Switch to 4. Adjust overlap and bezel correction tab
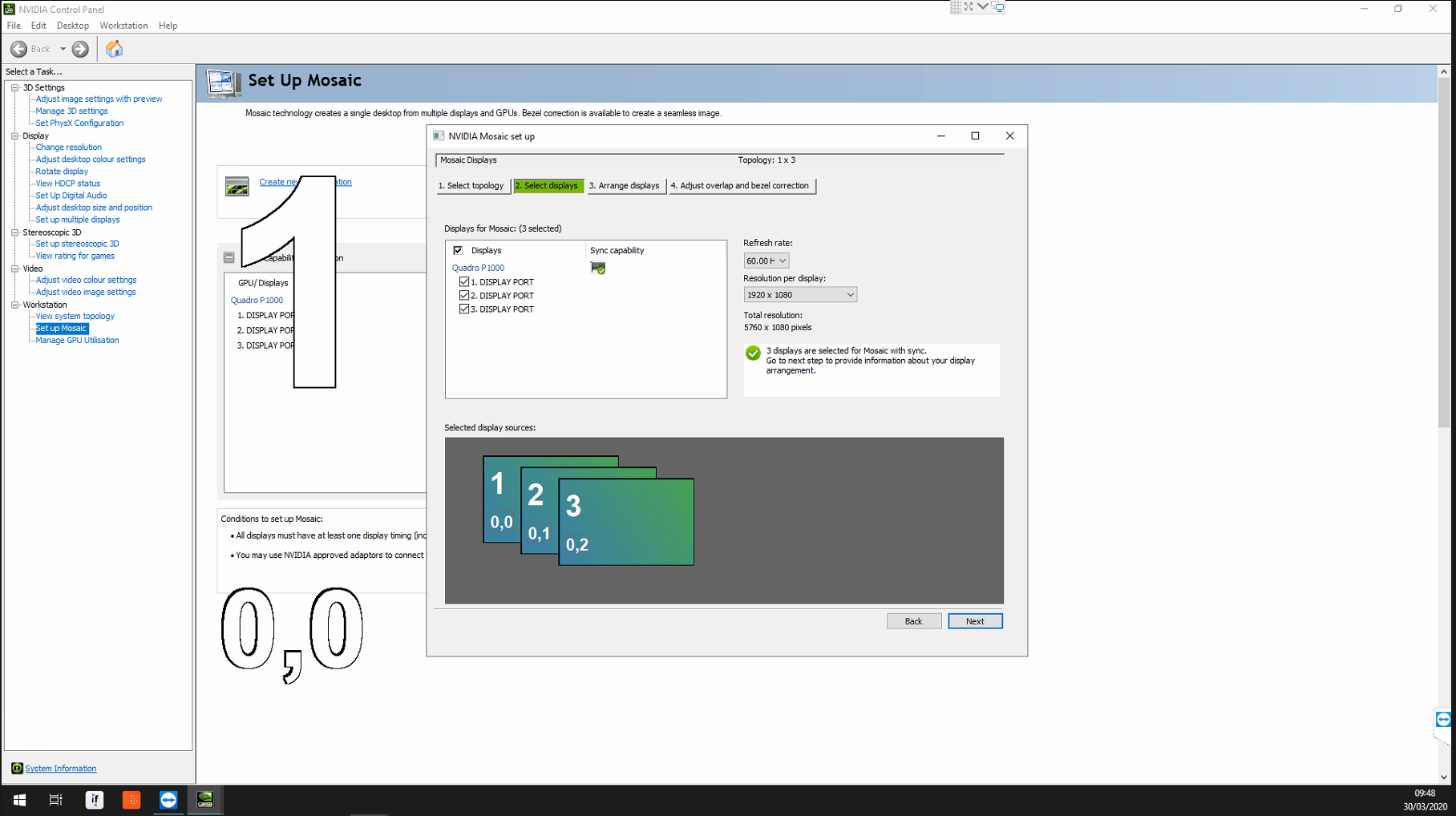The width and height of the screenshot is (1456, 816). pyautogui.click(x=742, y=185)
